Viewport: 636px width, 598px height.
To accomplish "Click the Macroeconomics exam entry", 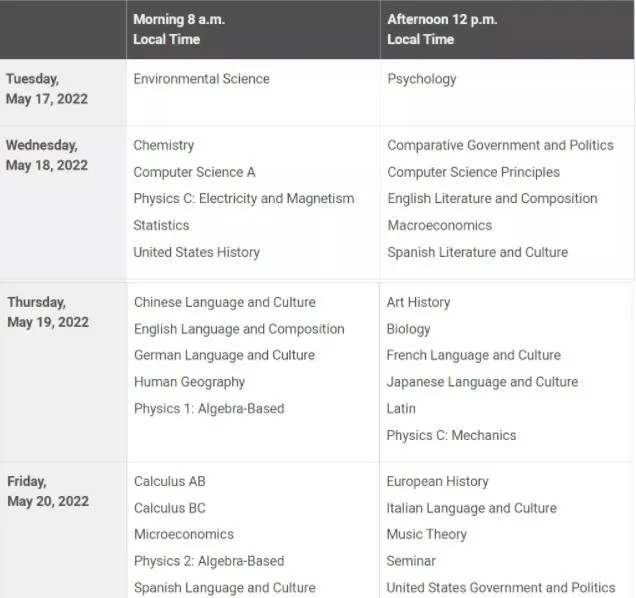I will pyautogui.click(x=440, y=225).
